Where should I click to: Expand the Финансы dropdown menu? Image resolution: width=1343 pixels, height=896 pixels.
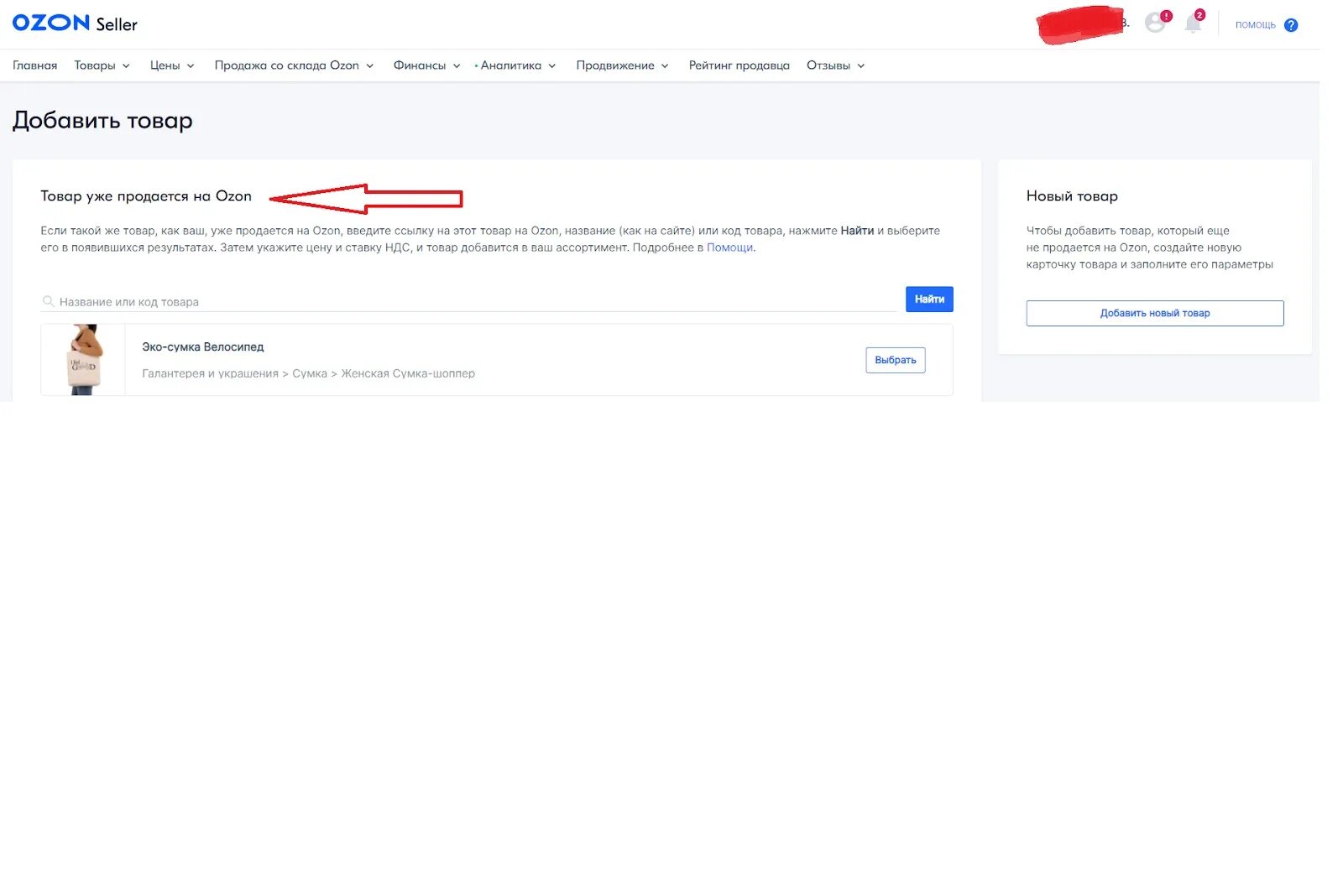pyautogui.click(x=426, y=65)
